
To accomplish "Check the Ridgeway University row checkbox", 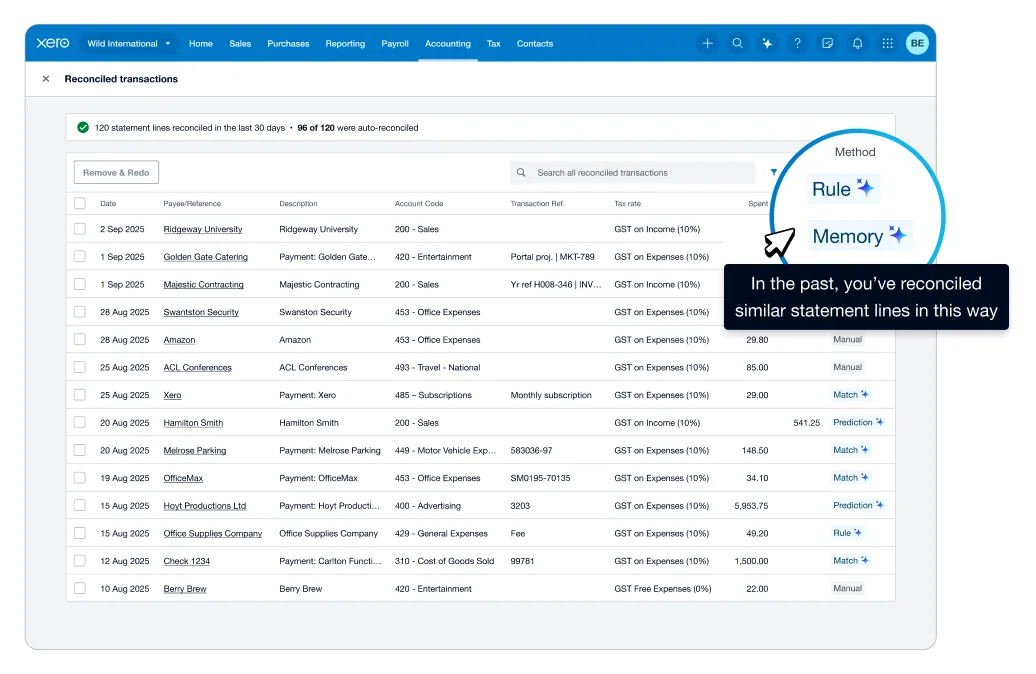I will (80, 229).
